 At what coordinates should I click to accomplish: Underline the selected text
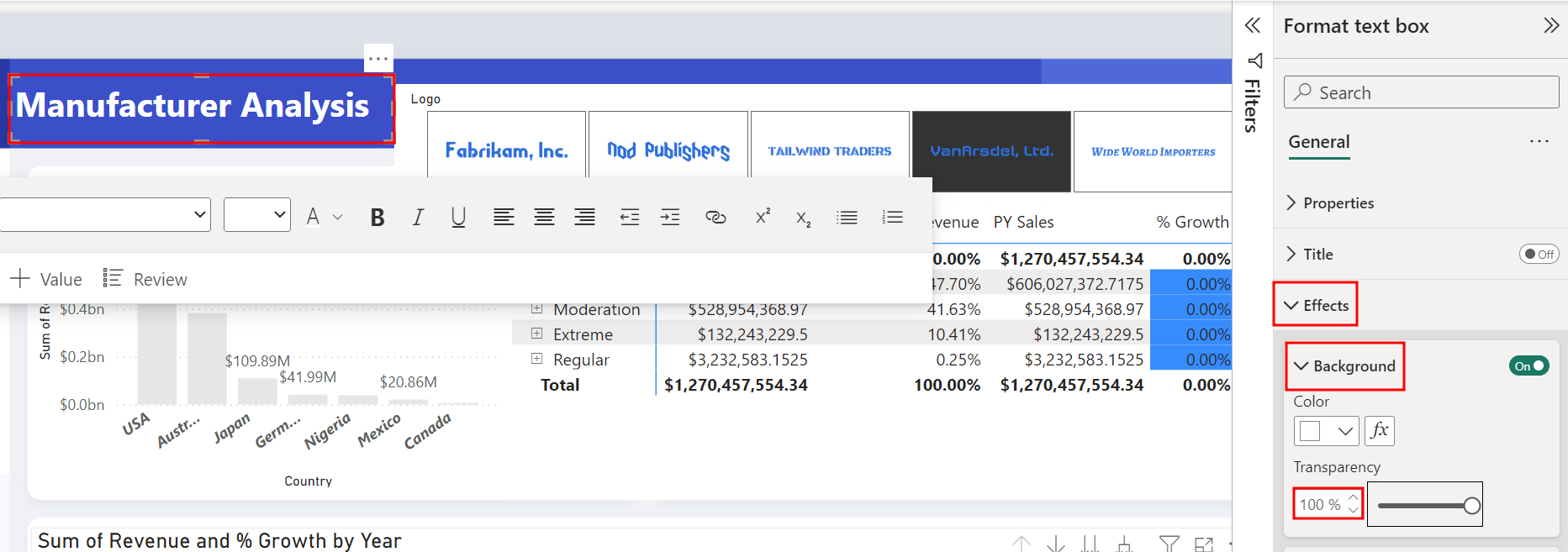[458, 218]
